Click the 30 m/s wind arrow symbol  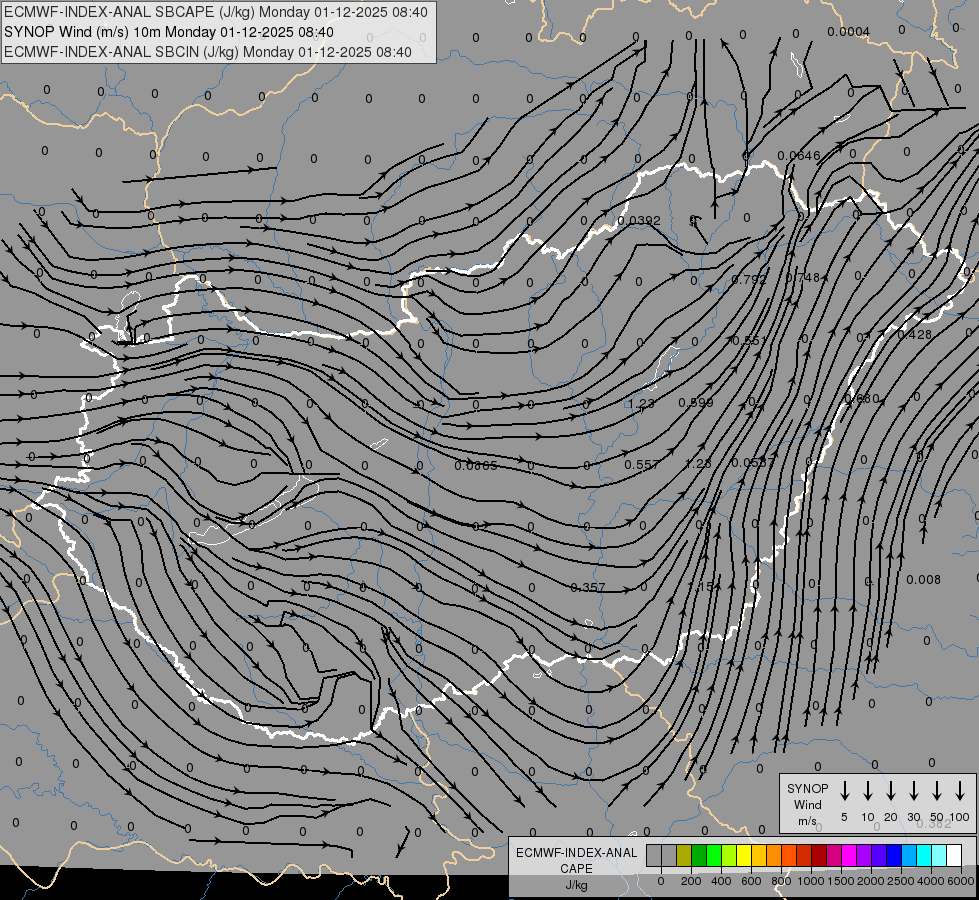(913, 791)
